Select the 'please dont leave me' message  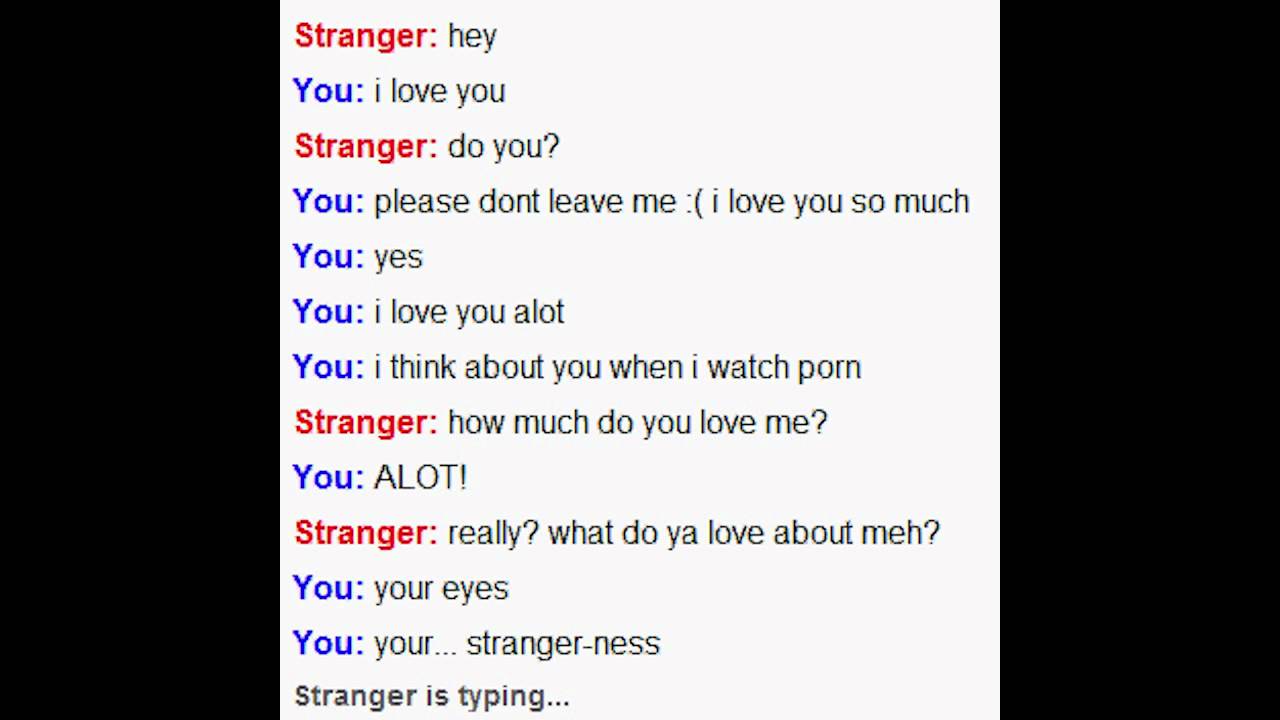(x=671, y=202)
